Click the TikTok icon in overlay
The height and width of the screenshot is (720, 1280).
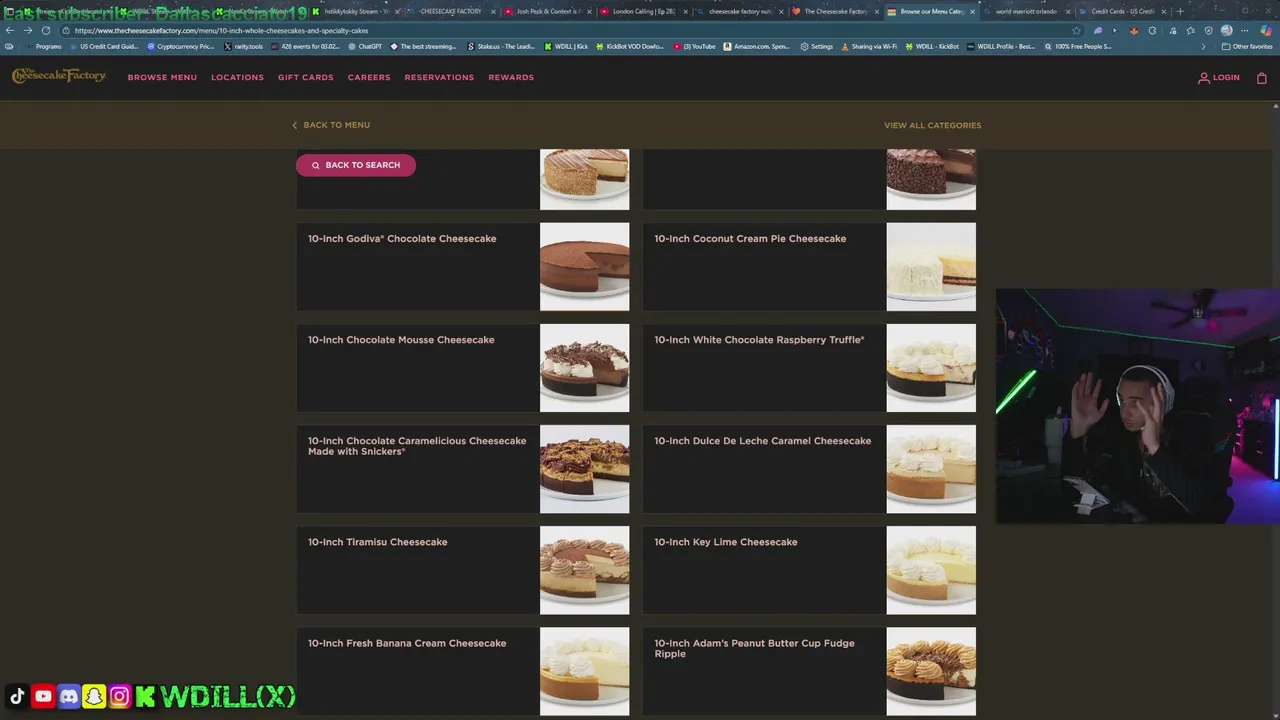[17, 696]
